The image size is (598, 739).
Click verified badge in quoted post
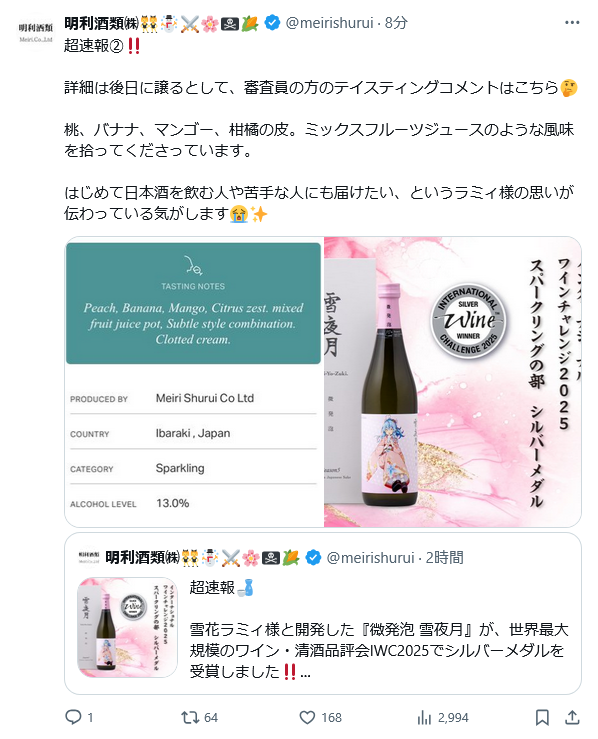tap(313, 558)
